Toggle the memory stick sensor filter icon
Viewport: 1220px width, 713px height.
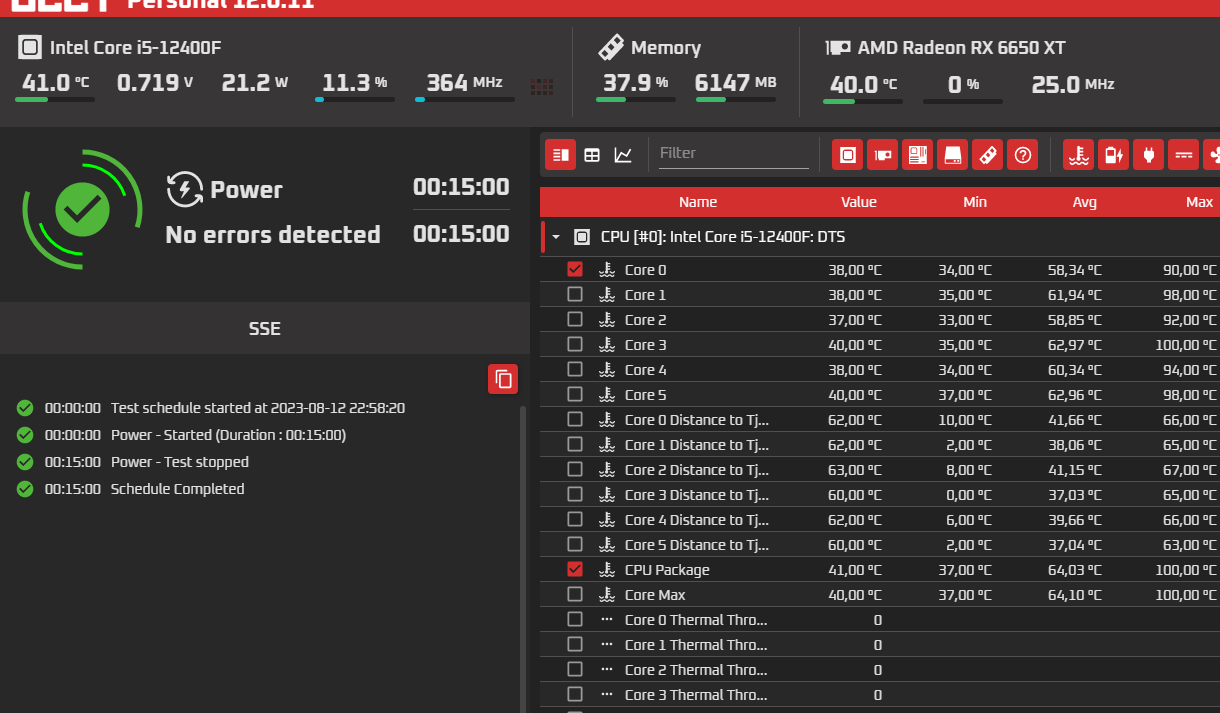(987, 155)
